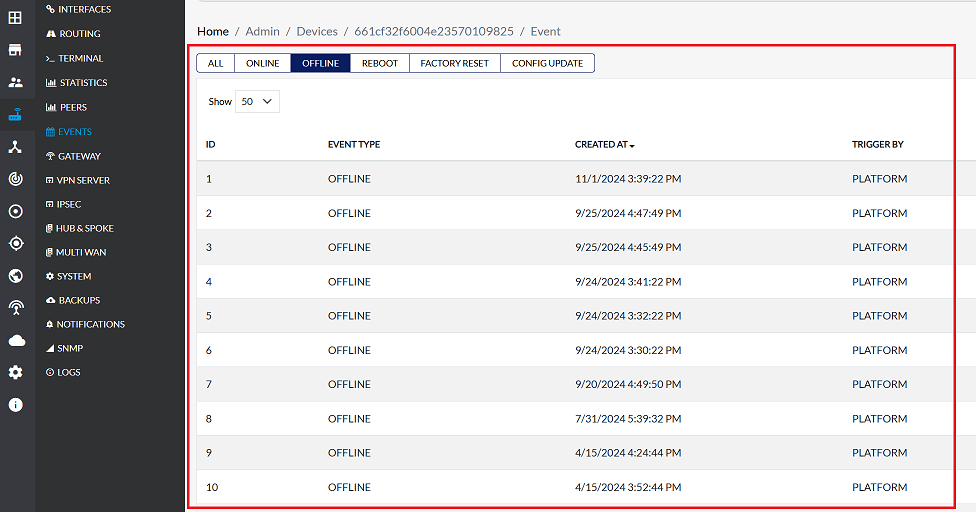Open settings gear icon in left rail
The width and height of the screenshot is (976, 512).
coord(15,372)
